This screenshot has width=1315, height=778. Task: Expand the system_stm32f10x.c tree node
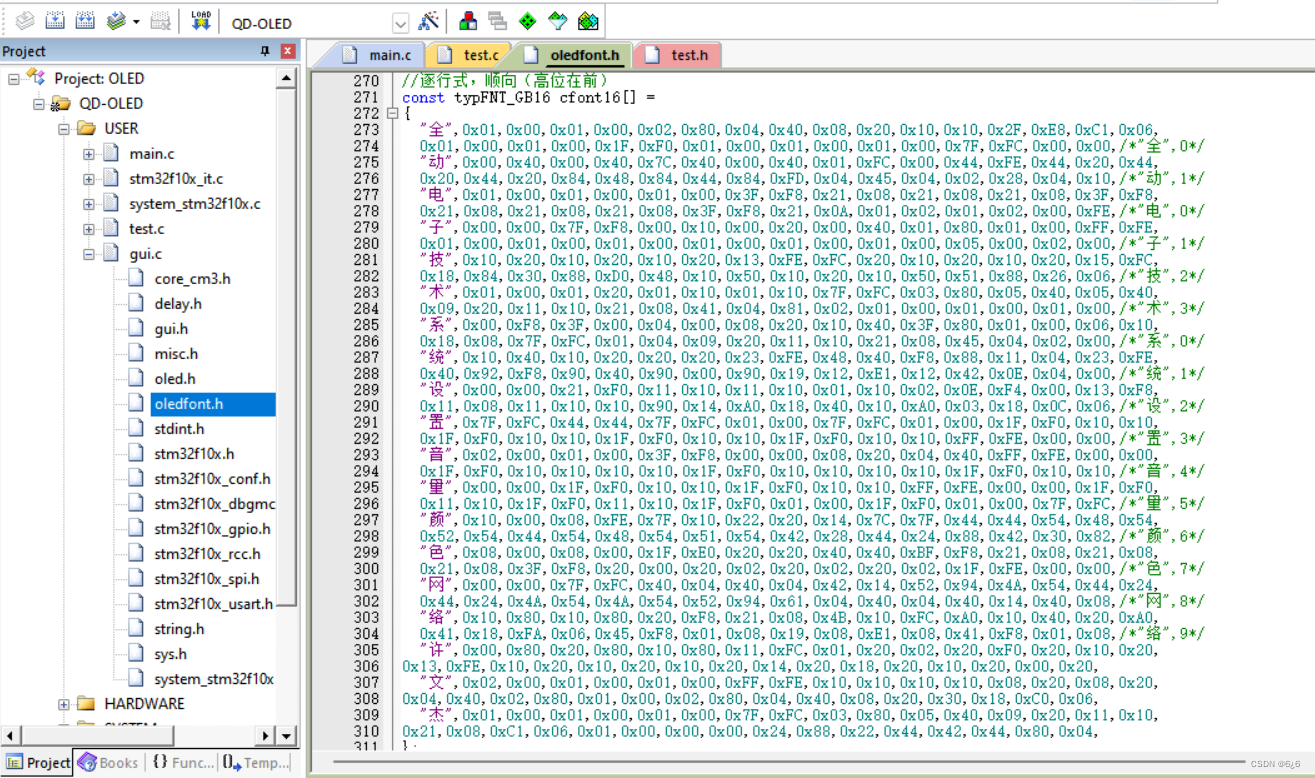point(89,203)
